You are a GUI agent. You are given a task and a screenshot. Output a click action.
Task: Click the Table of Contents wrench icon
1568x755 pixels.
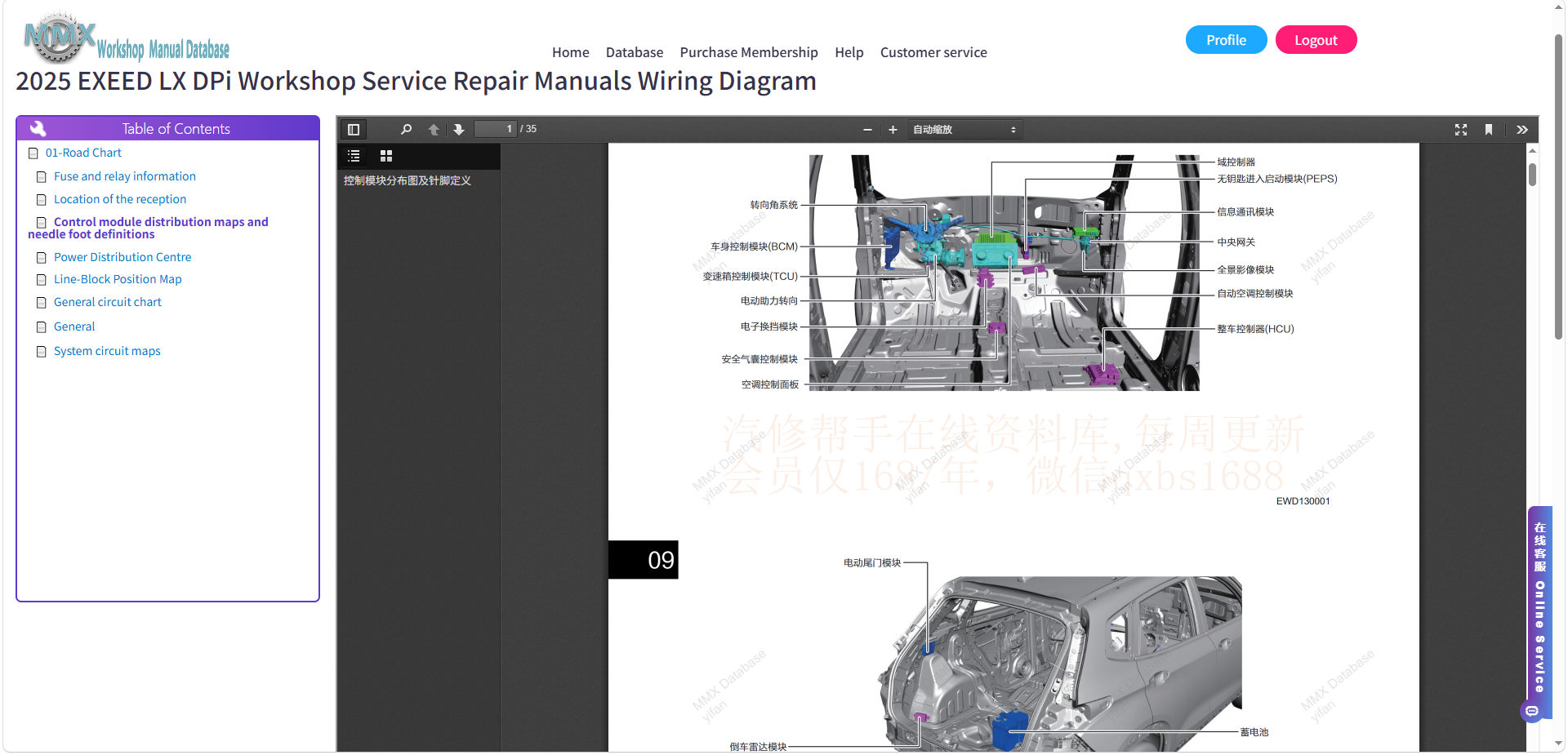pyautogui.click(x=38, y=128)
